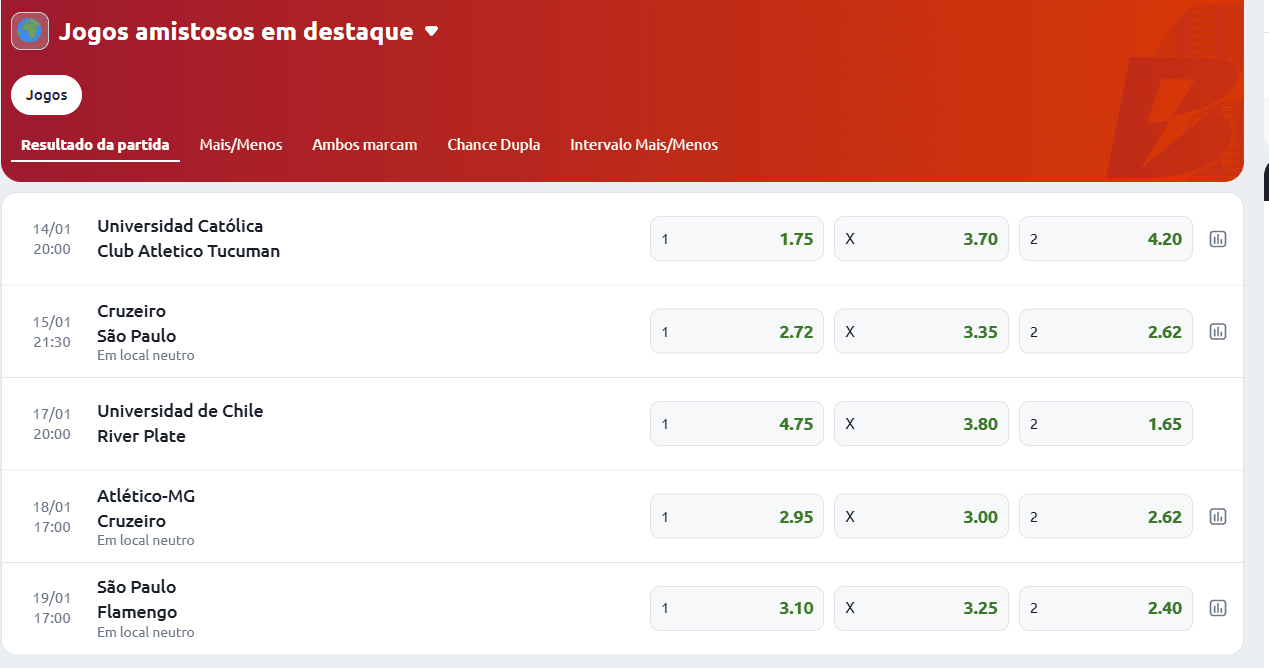Image resolution: width=1269 pixels, height=668 pixels.
Task: Bet on River Plate win at 1.65
Action: click(x=1106, y=423)
